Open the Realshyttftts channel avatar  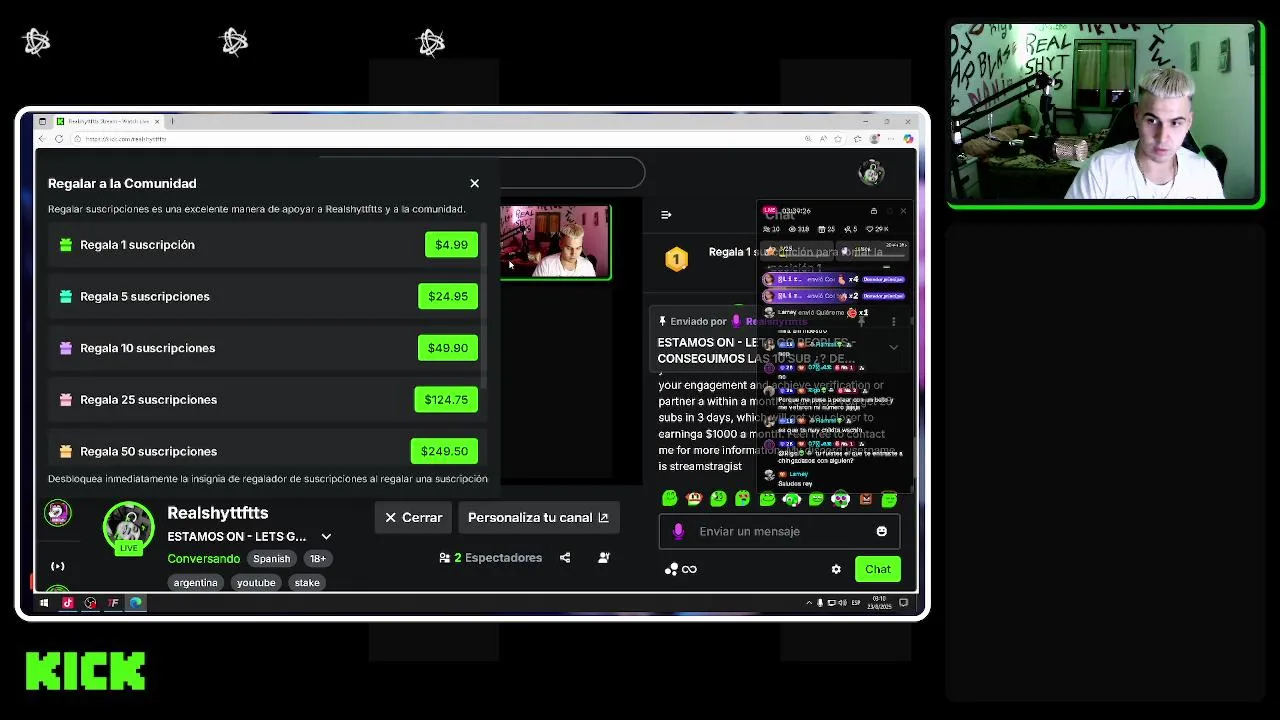pos(129,527)
